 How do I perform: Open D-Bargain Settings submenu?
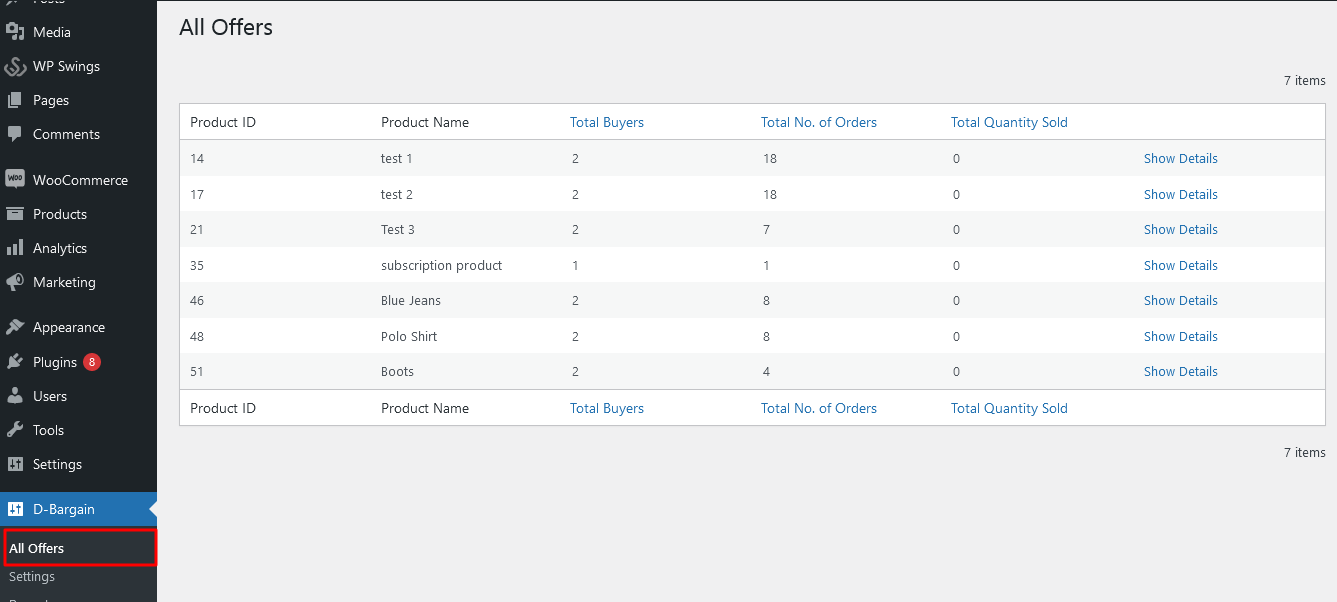tap(31, 576)
